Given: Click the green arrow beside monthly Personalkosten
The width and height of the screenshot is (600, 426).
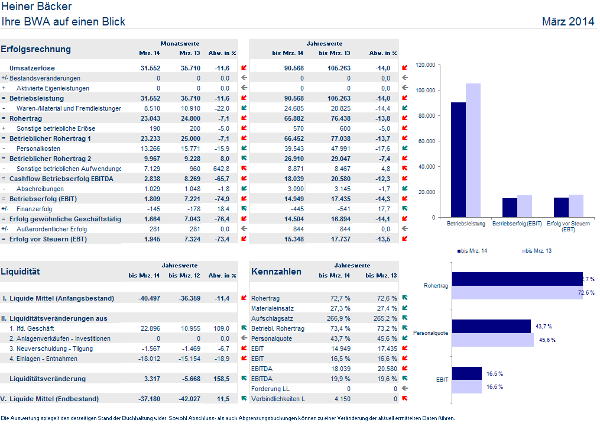Looking at the screenshot, I should click(x=244, y=148).
